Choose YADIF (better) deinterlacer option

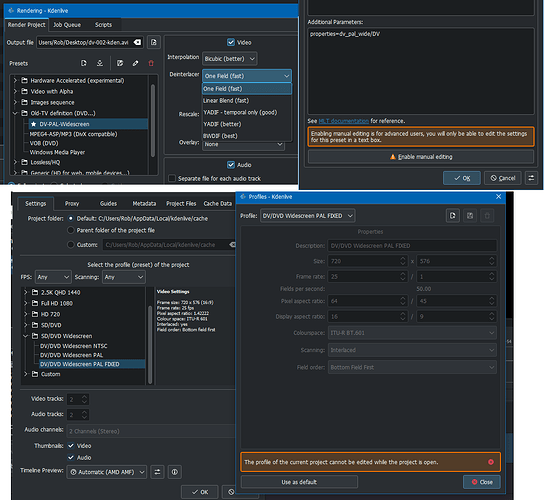click(247, 124)
